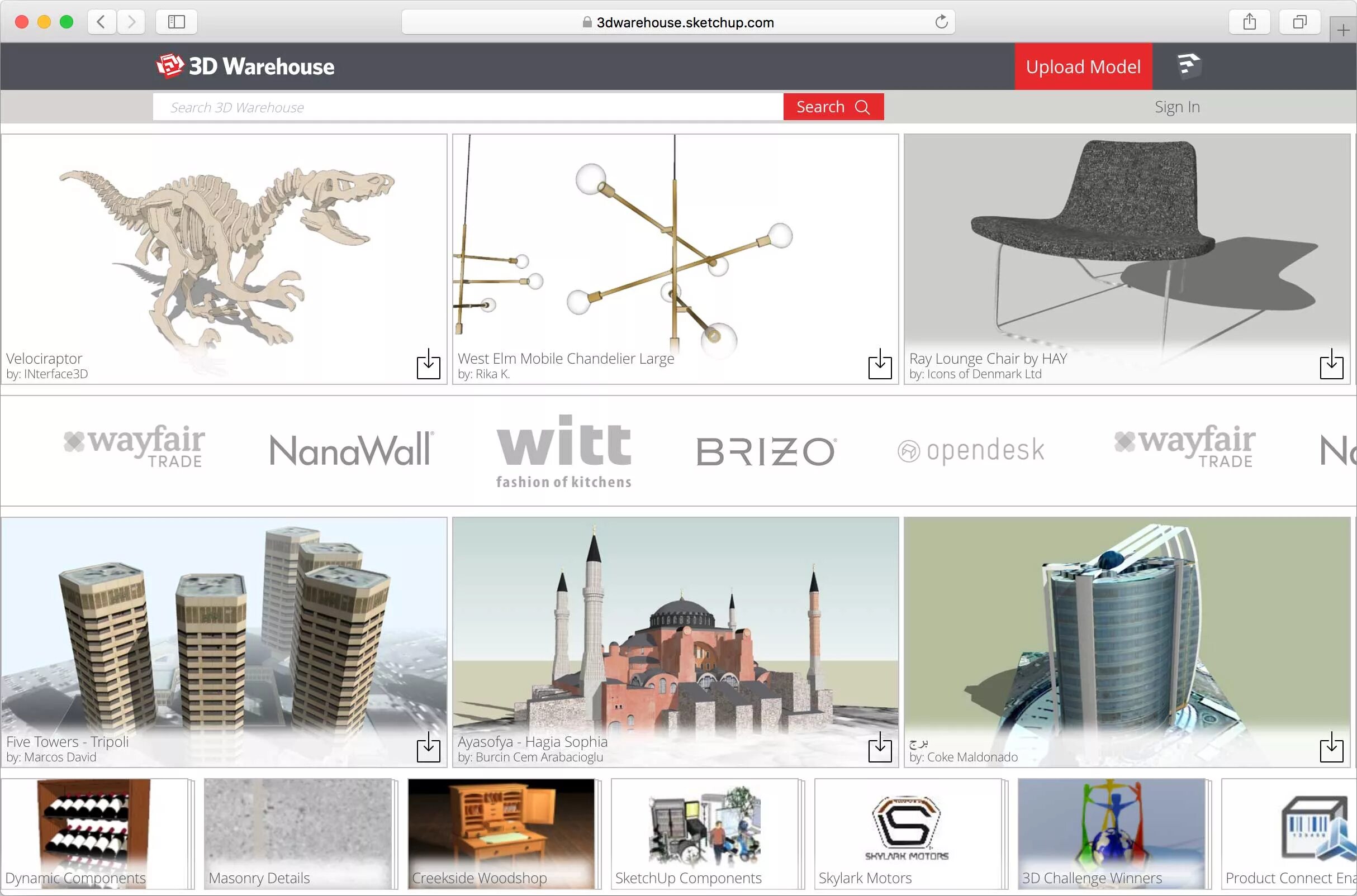Screen dimensions: 1357x896
Task: Show all Safari tabs overview
Action: click(1299, 22)
